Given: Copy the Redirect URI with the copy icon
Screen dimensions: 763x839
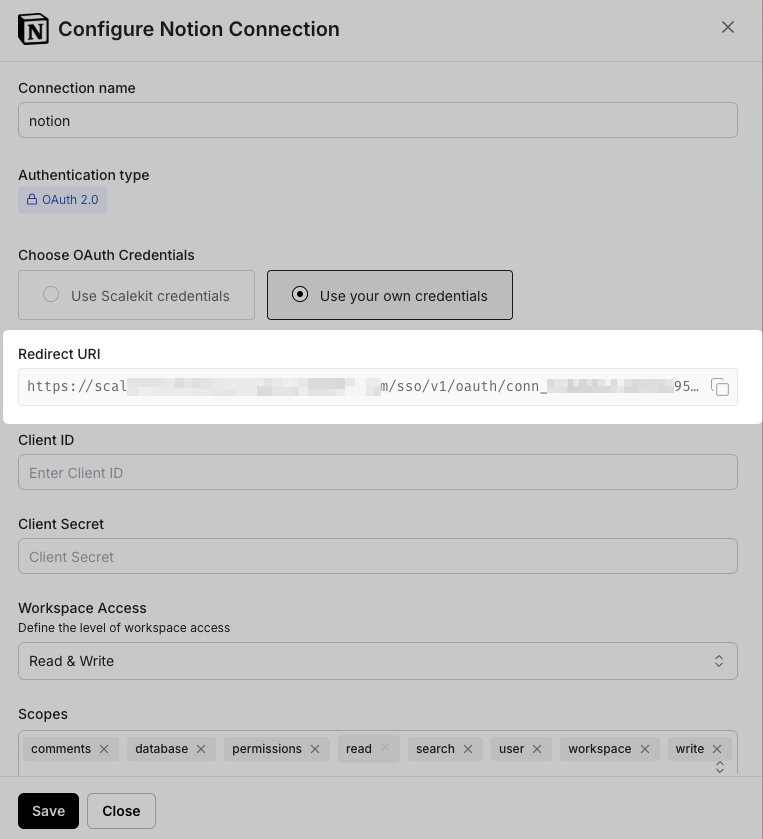Looking at the screenshot, I should 720,387.
